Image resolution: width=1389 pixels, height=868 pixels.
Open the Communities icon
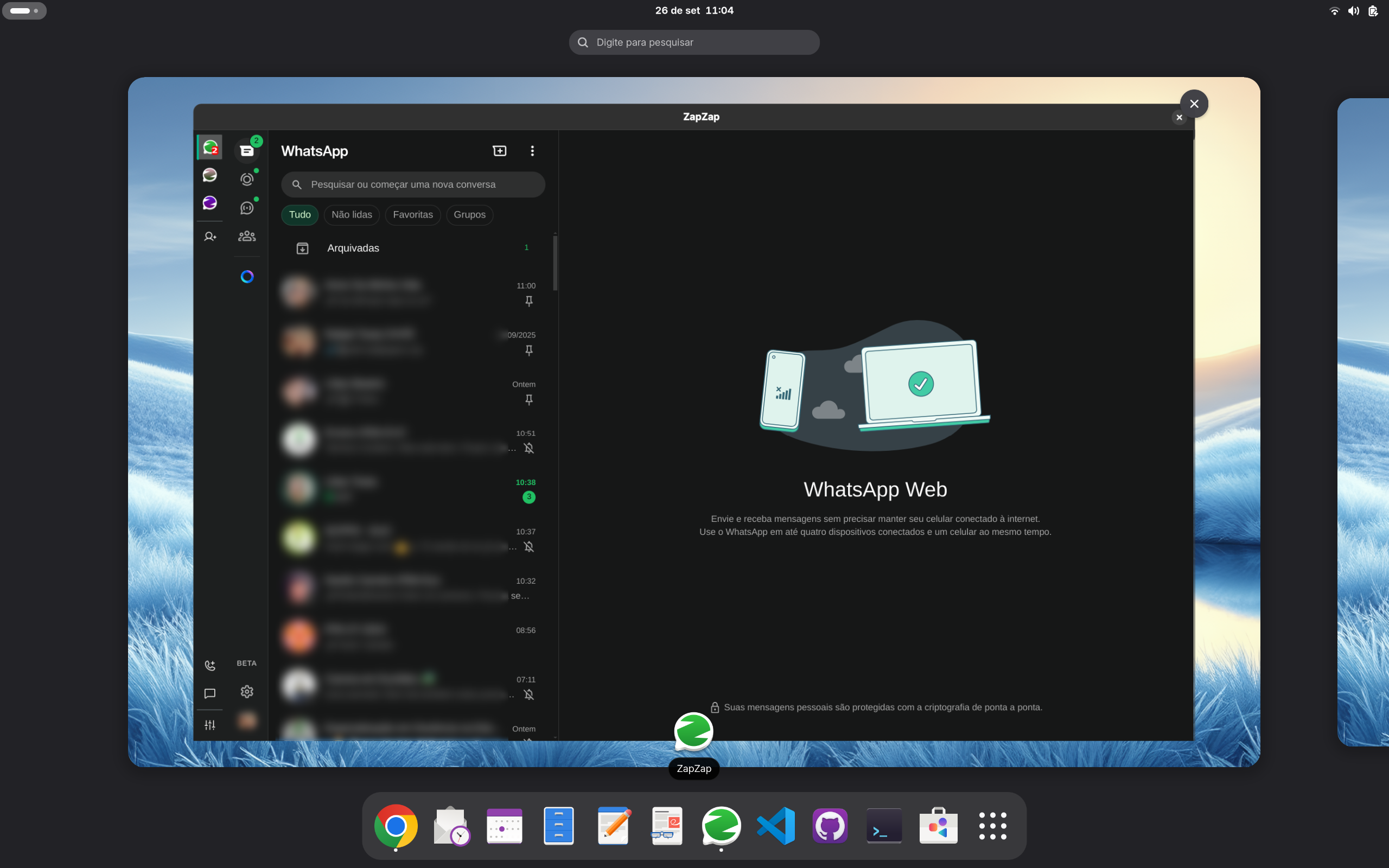[247, 237]
